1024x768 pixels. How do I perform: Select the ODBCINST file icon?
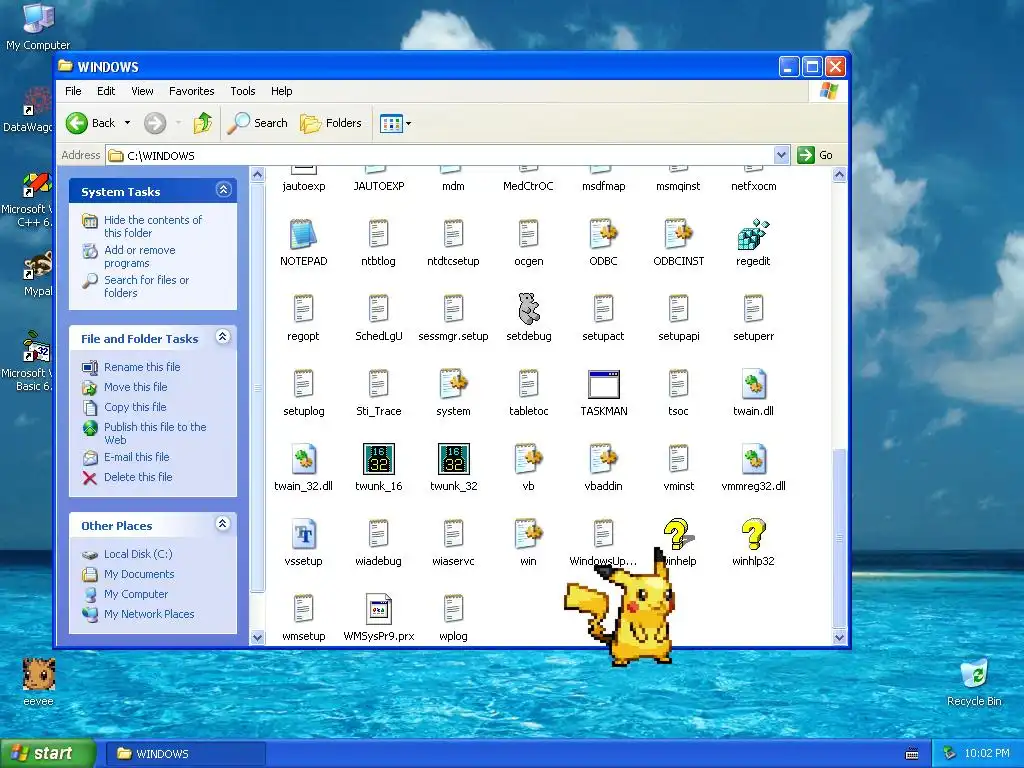(x=679, y=234)
